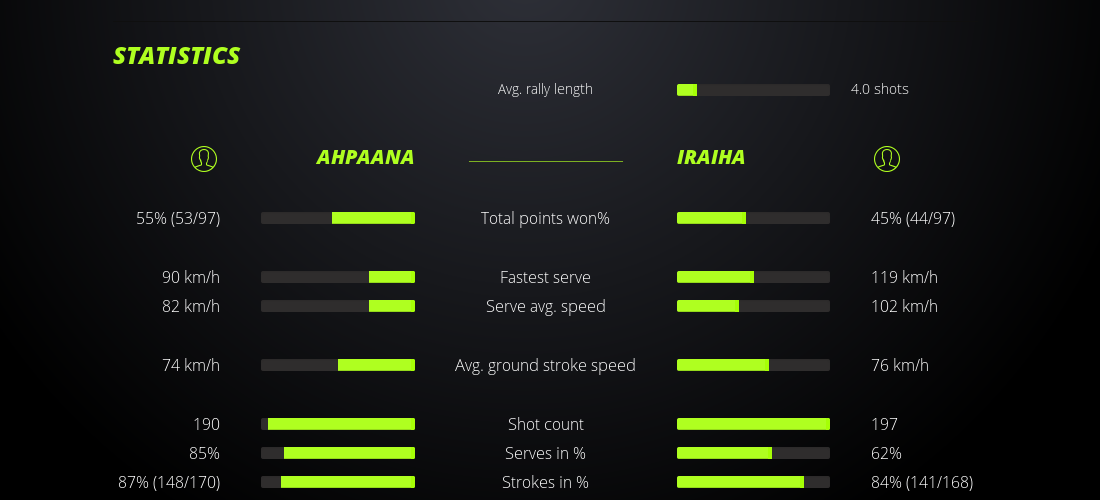
Task: Select the AHPAANA player name
Action: pyautogui.click(x=365, y=158)
